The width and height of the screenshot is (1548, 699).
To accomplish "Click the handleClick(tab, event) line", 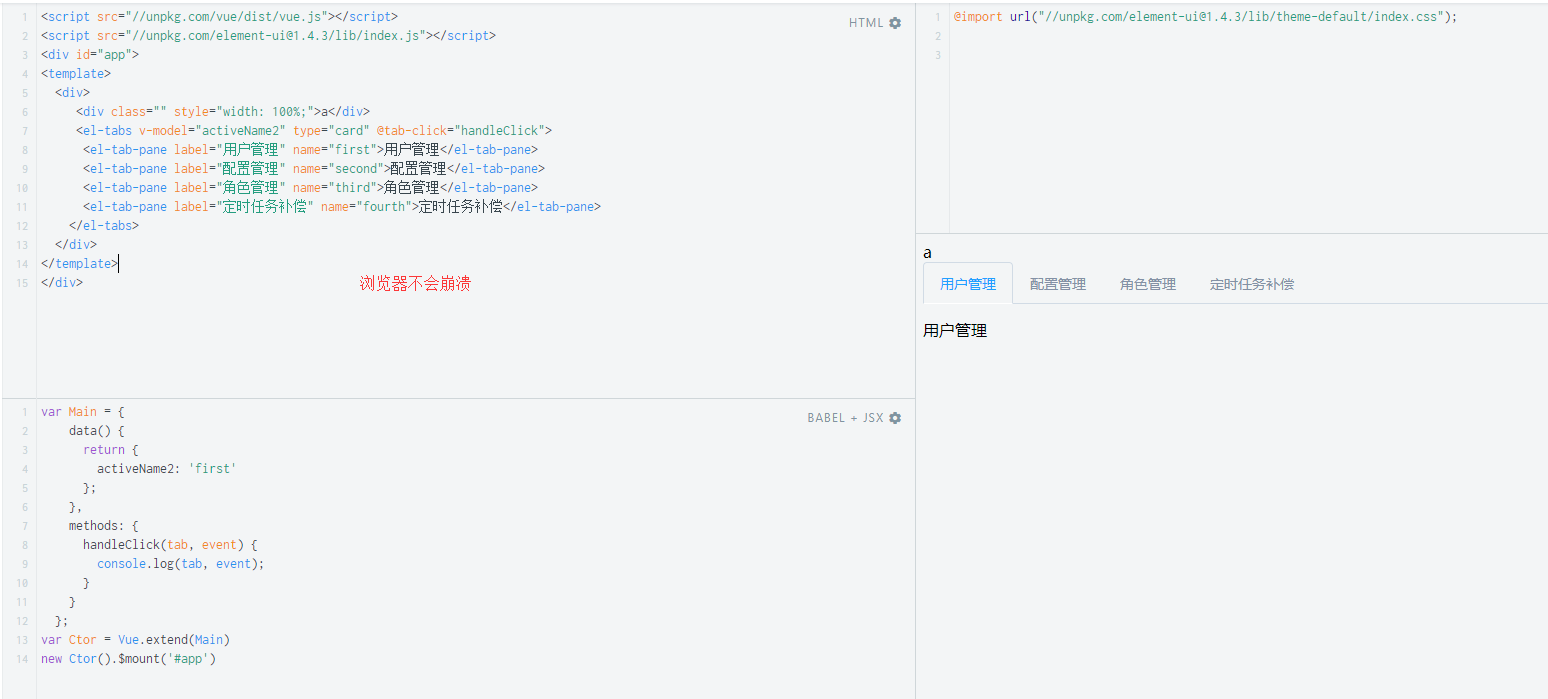I will (171, 545).
